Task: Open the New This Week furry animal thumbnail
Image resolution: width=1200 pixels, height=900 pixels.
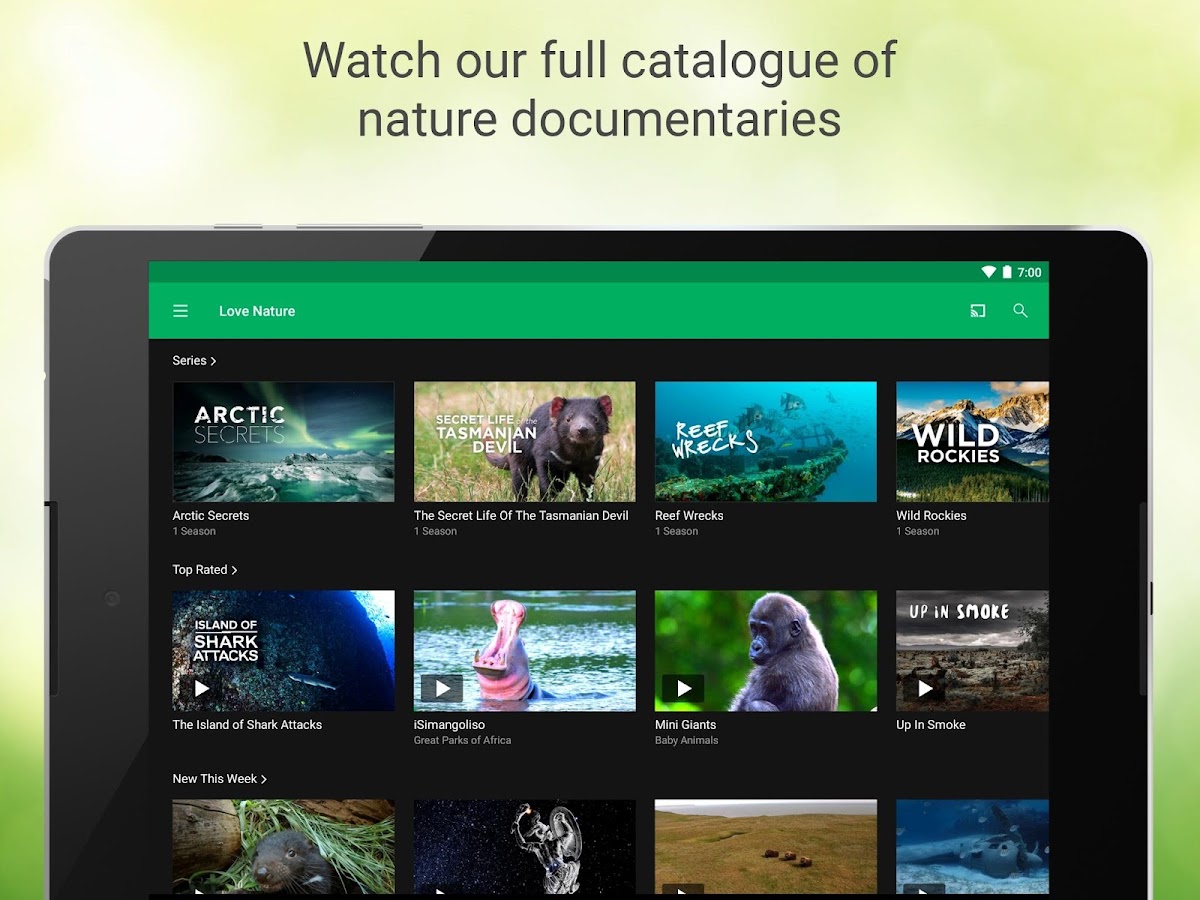Action: pyautogui.click(x=283, y=846)
